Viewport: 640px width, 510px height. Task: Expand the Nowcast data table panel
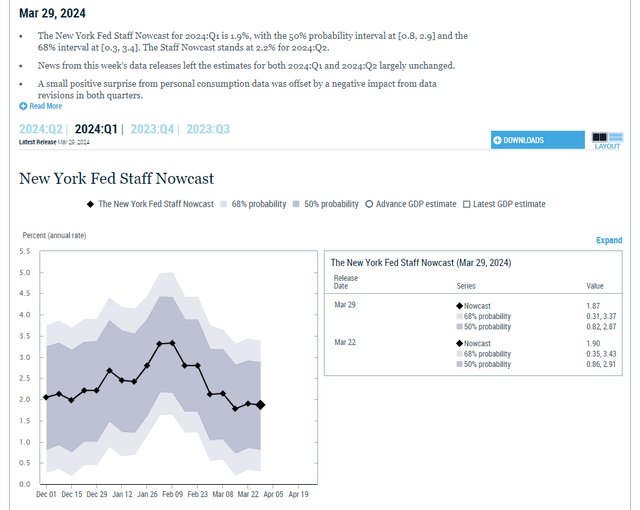pos(608,241)
